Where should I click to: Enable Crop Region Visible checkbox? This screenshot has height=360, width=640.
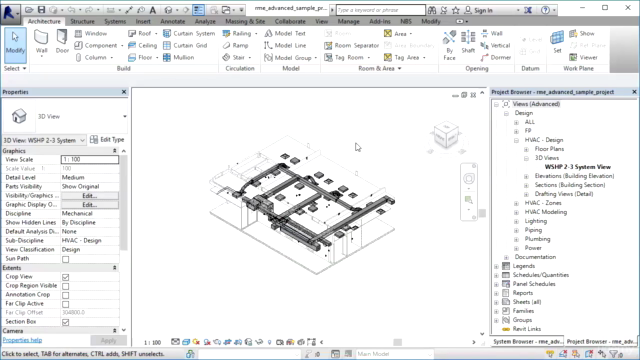[65, 286]
